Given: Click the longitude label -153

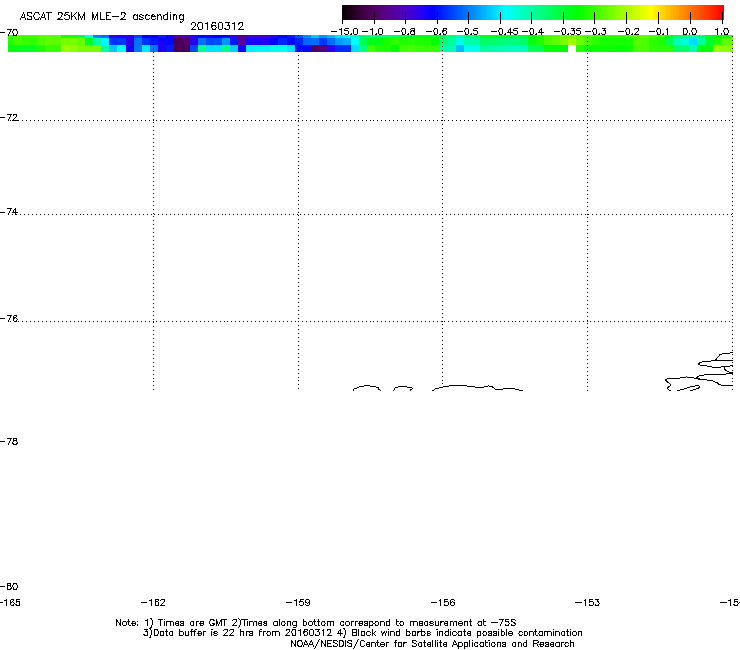Looking at the screenshot, I should tap(588, 603).
